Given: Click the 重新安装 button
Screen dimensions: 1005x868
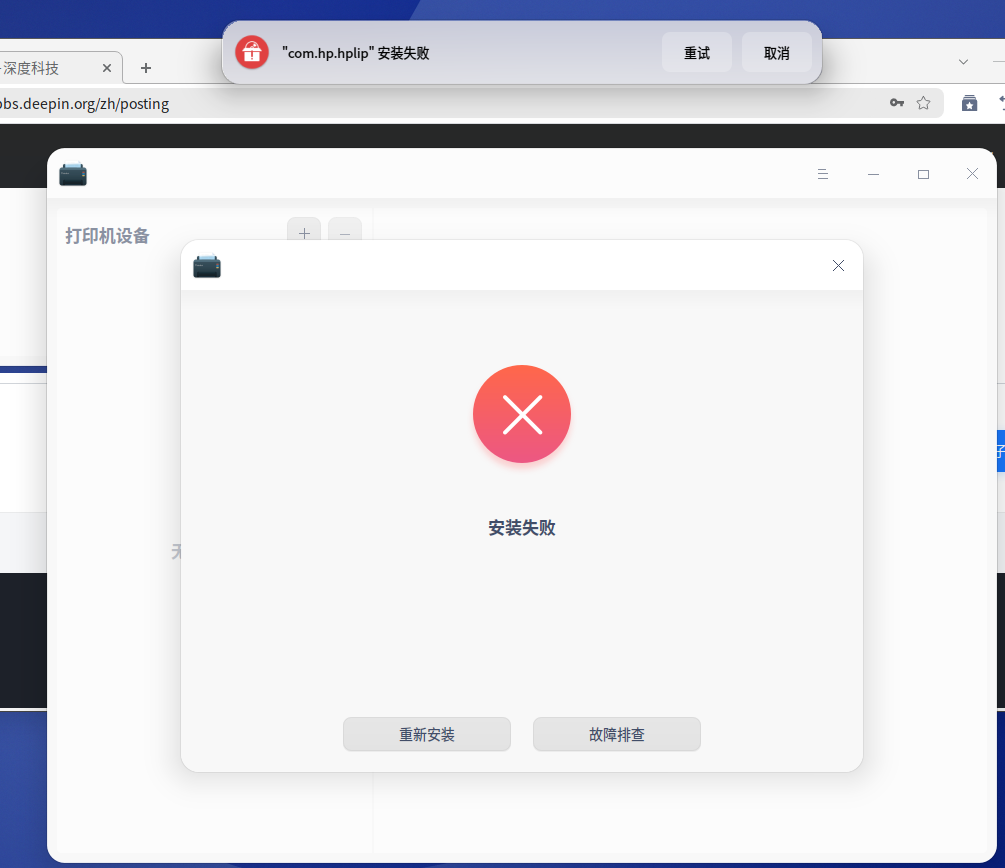Looking at the screenshot, I should pyautogui.click(x=427, y=734).
